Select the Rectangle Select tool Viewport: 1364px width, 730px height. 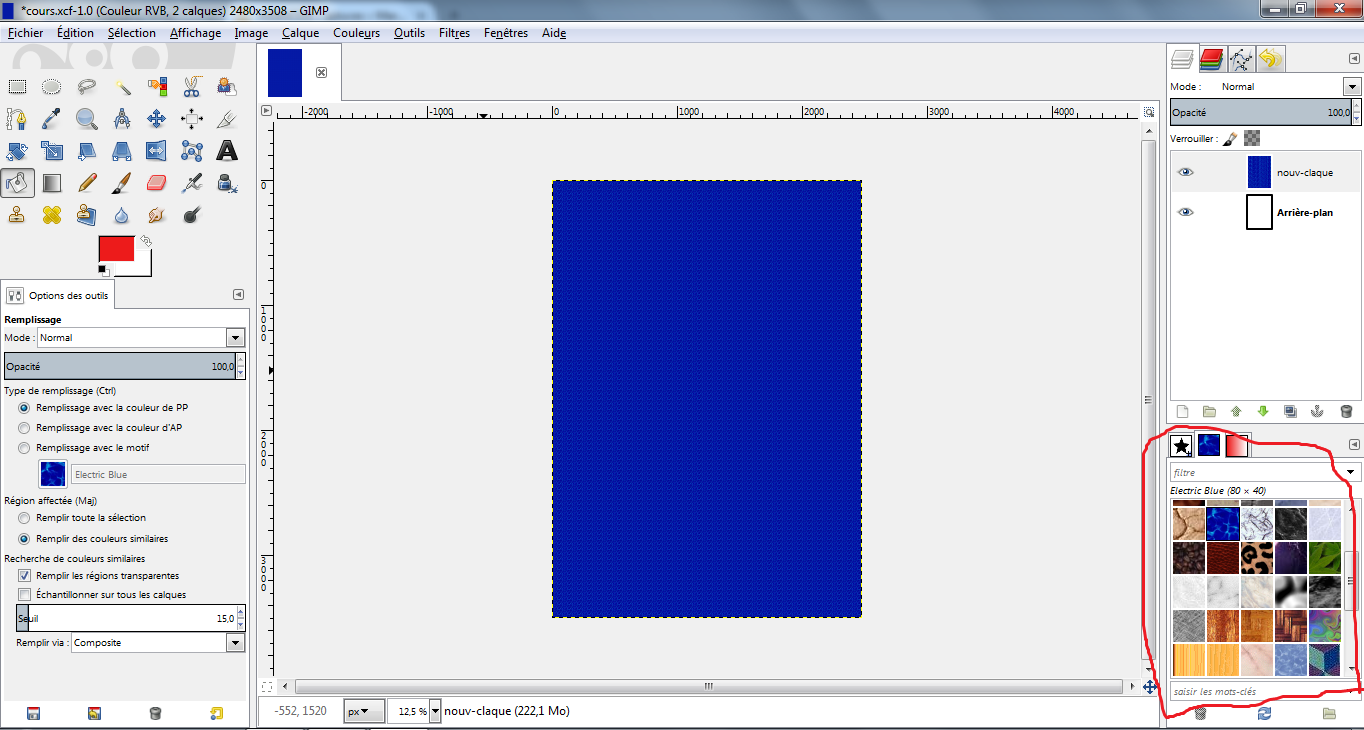[x=17, y=87]
